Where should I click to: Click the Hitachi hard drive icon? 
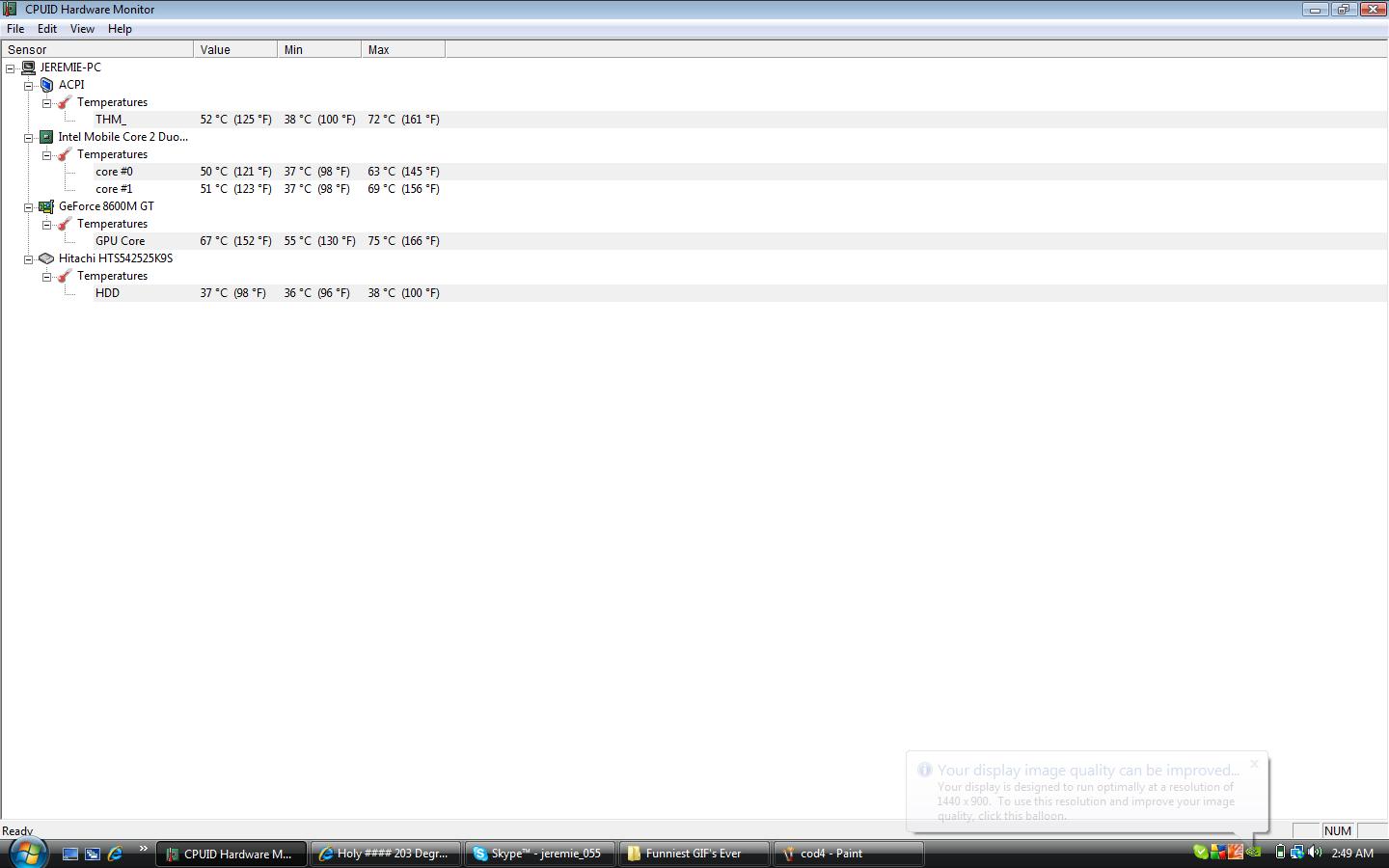click(46, 258)
